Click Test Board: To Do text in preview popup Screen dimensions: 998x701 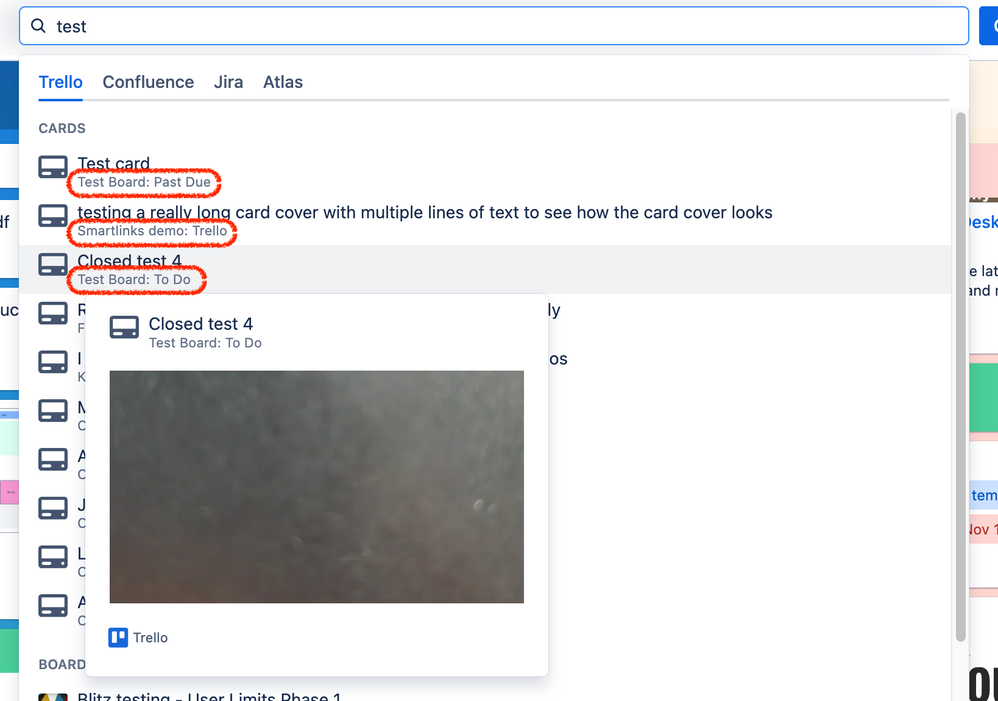pyautogui.click(x=205, y=343)
